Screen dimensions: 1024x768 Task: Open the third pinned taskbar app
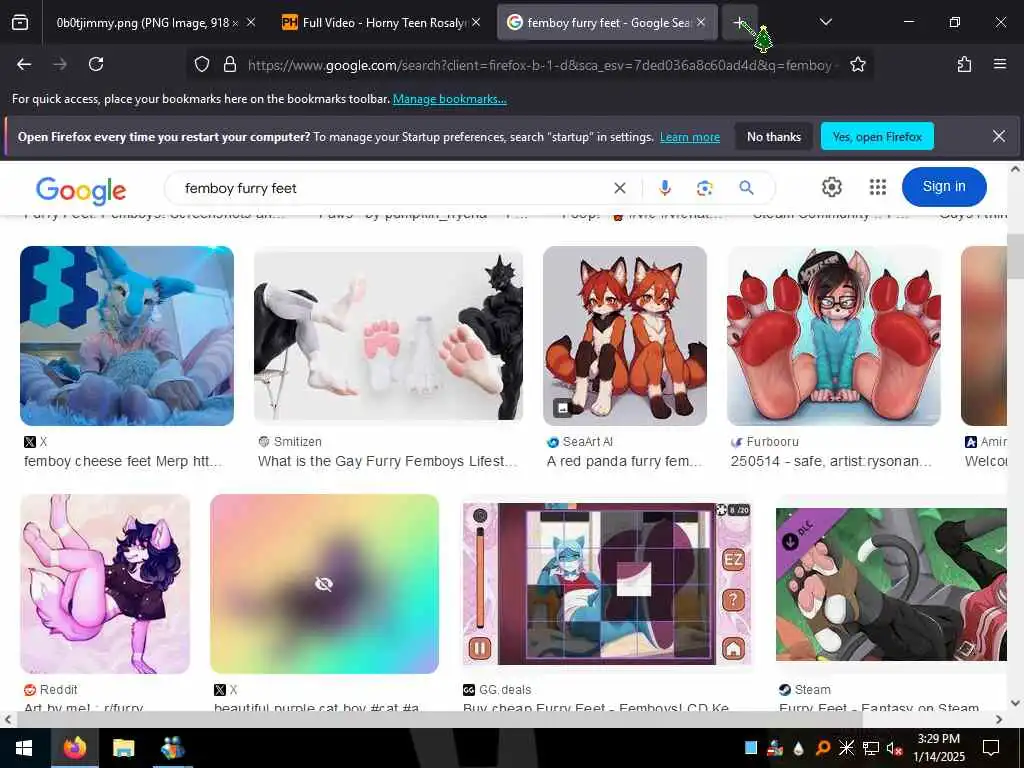click(x=172, y=748)
